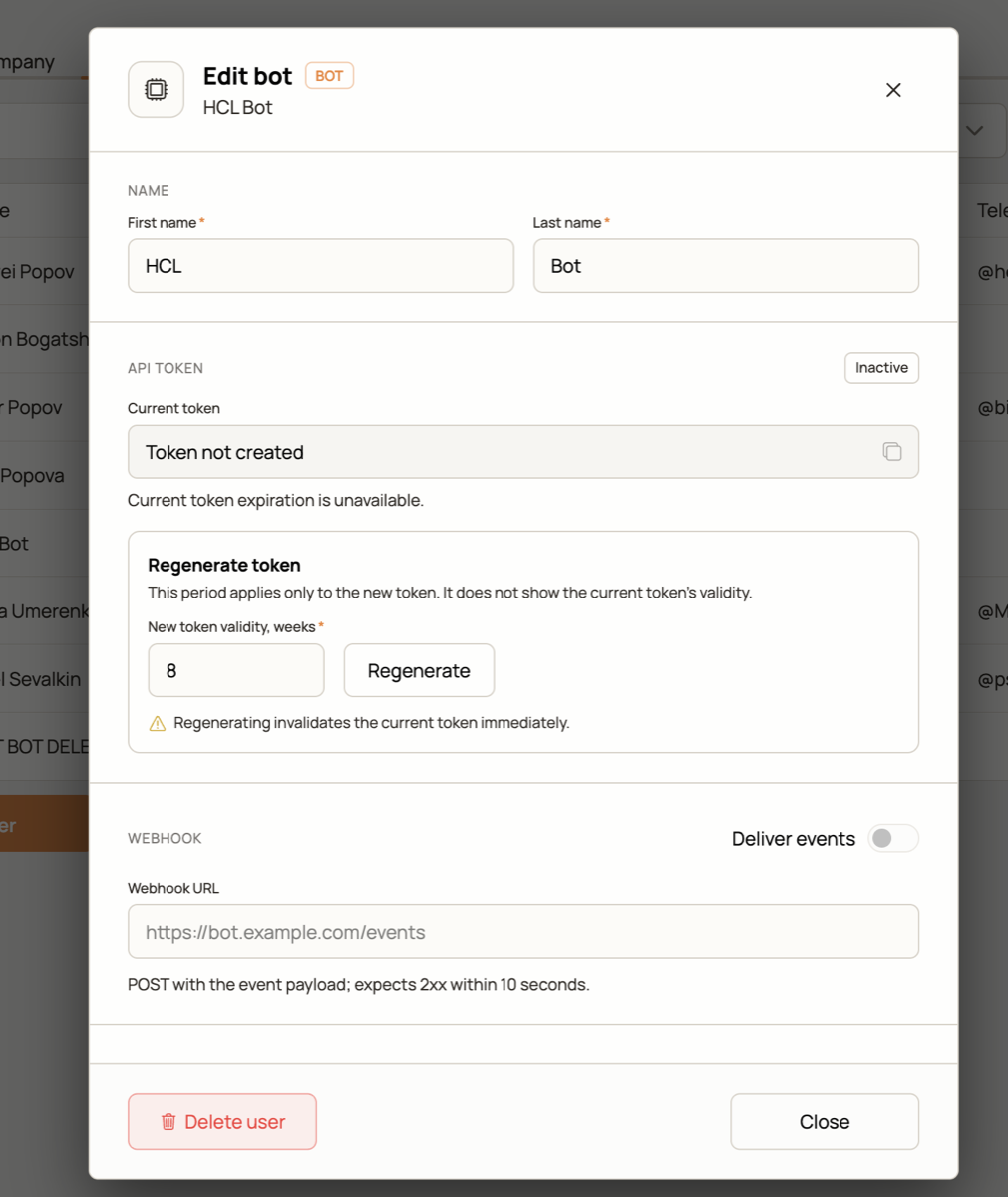
Task: Click the 'WEBHOOK' section label
Action: (165, 839)
